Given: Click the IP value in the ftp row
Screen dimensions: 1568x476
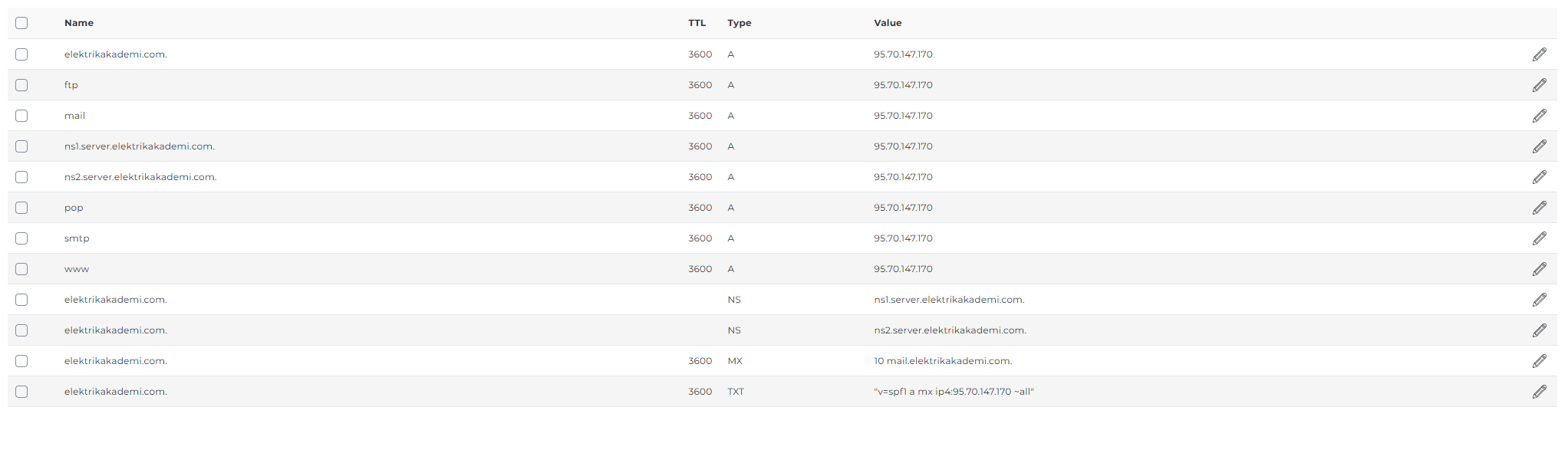Looking at the screenshot, I should pos(903,85).
